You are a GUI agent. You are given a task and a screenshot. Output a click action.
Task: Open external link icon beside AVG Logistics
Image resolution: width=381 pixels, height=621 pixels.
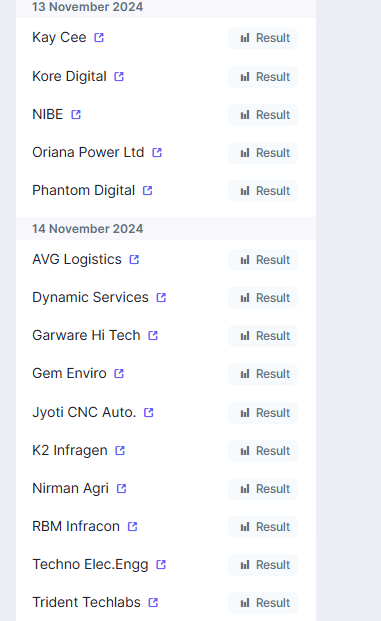(135, 259)
